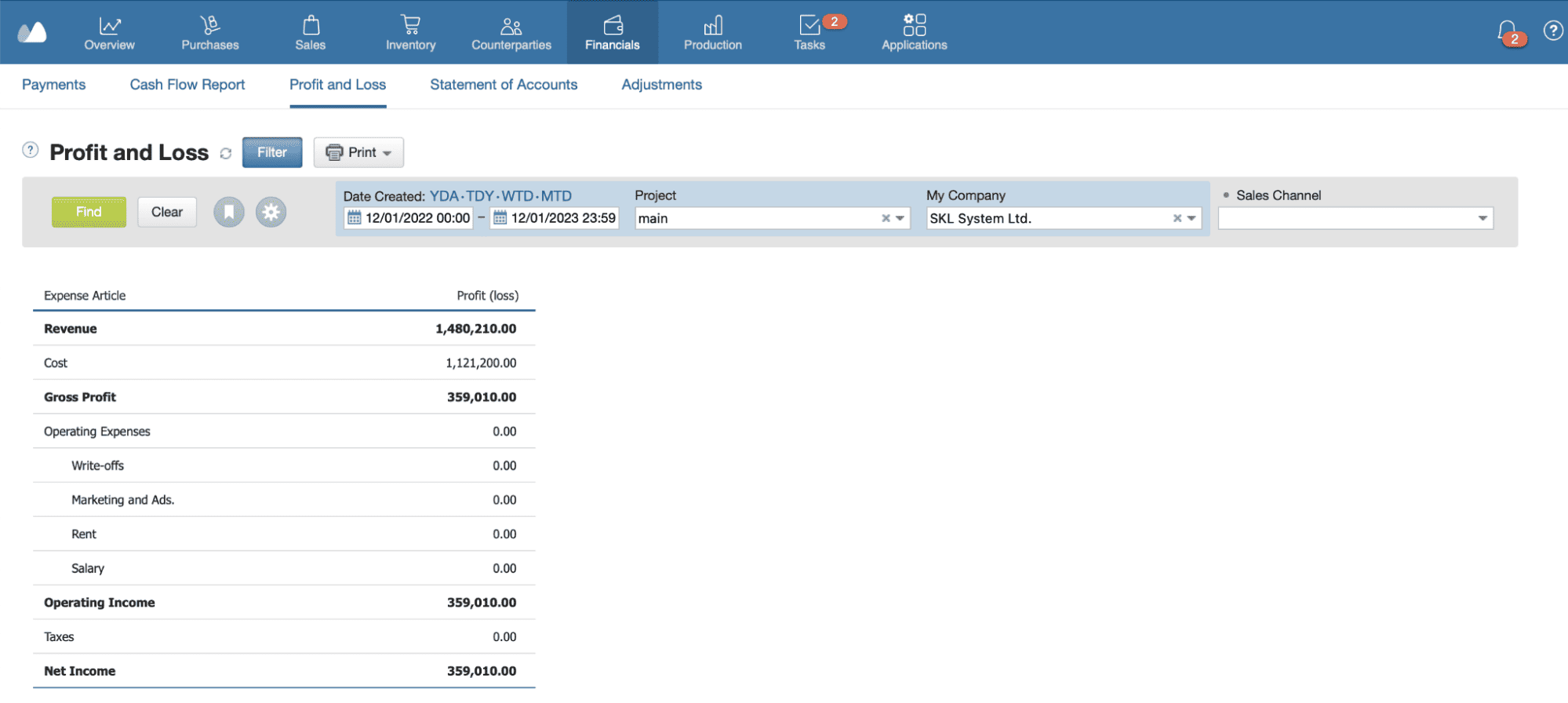The height and width of the screenshot is (703, 1568).
Task: Click the end date input field
Action: 562,218
